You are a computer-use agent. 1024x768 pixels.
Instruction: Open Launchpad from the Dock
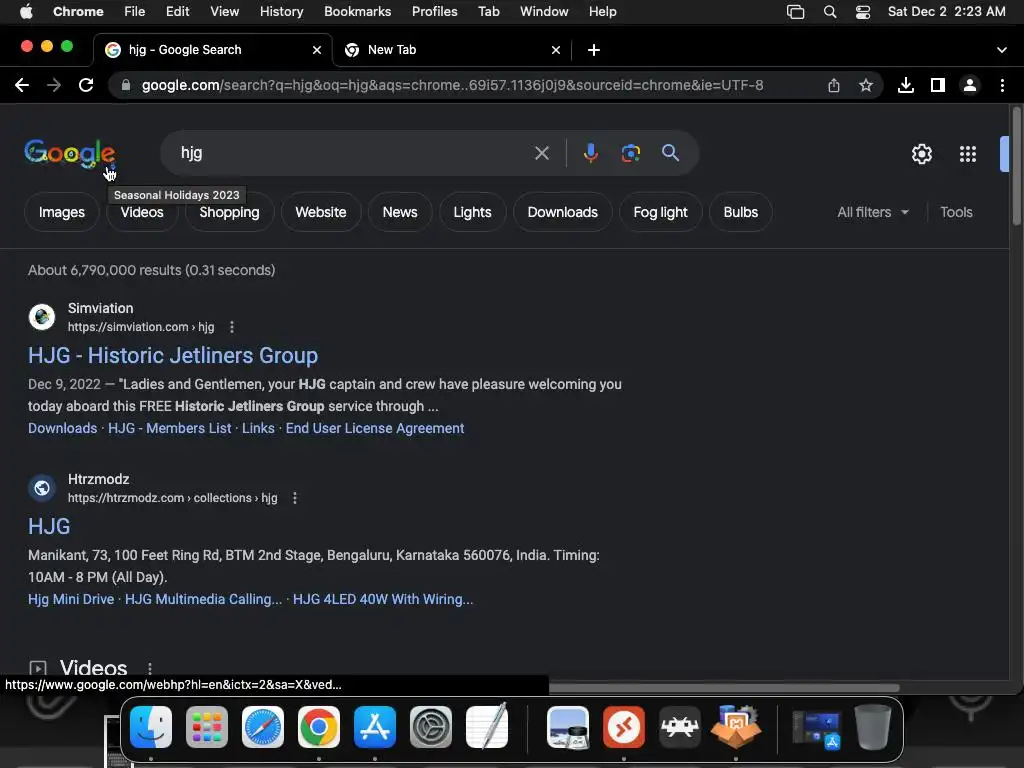click(207, 727)
